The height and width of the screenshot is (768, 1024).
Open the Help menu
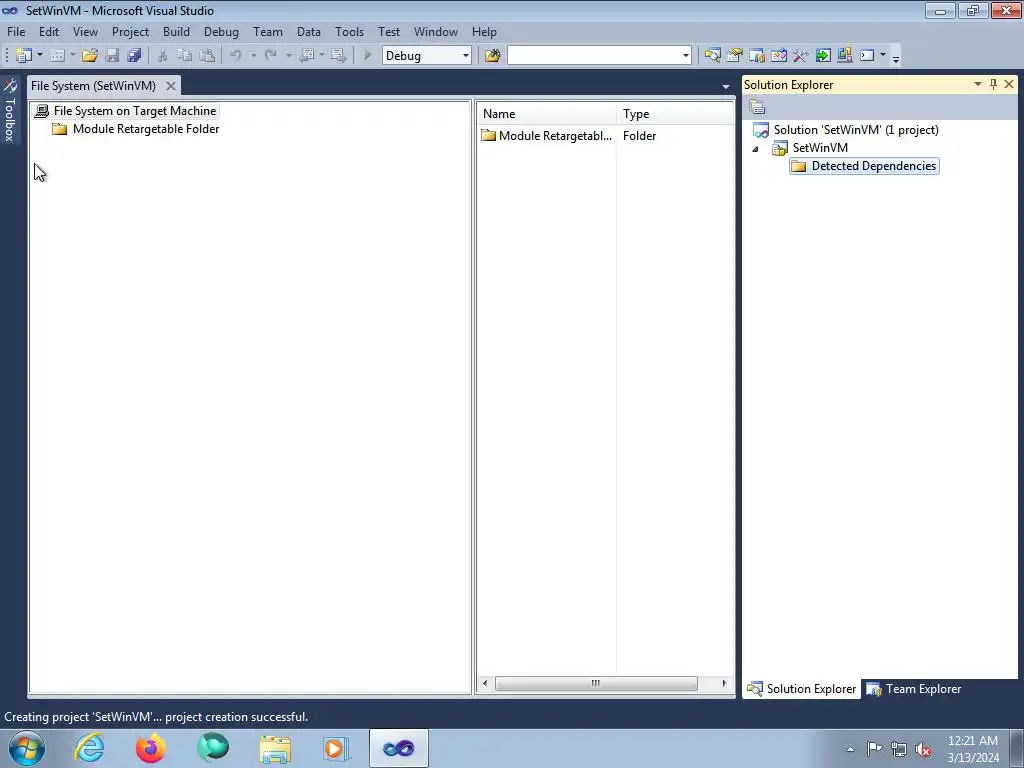484,31
